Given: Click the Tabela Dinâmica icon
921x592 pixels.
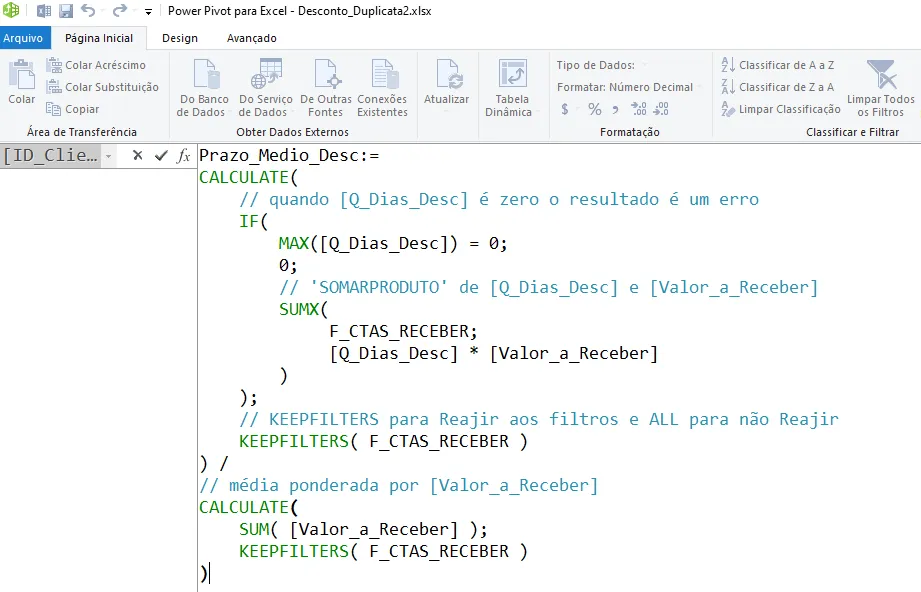Looking at the screenshot, I should (513, 73).
